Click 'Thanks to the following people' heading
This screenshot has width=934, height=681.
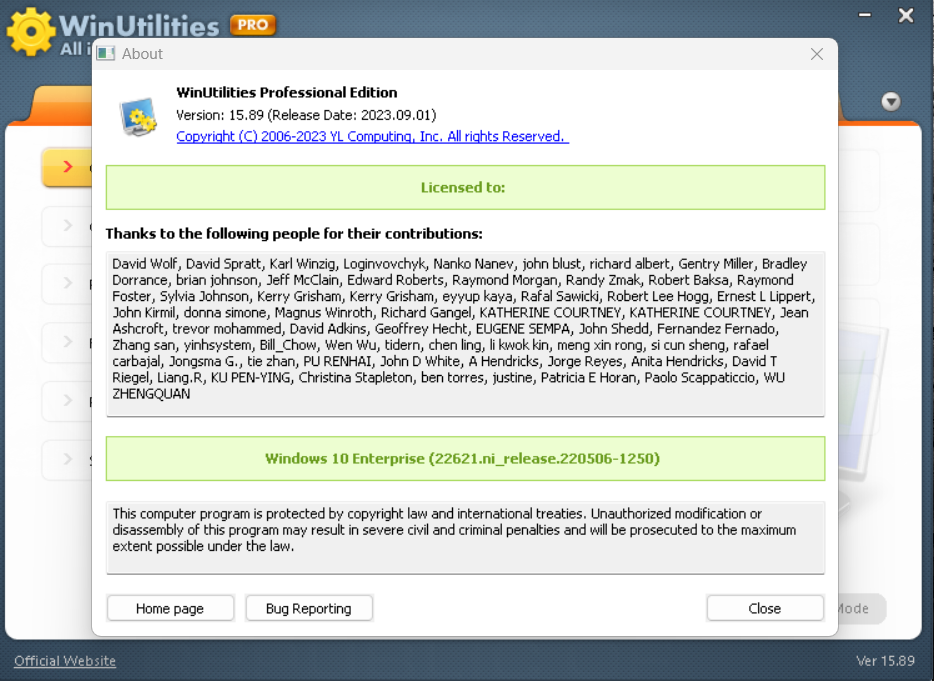[294, 234]
